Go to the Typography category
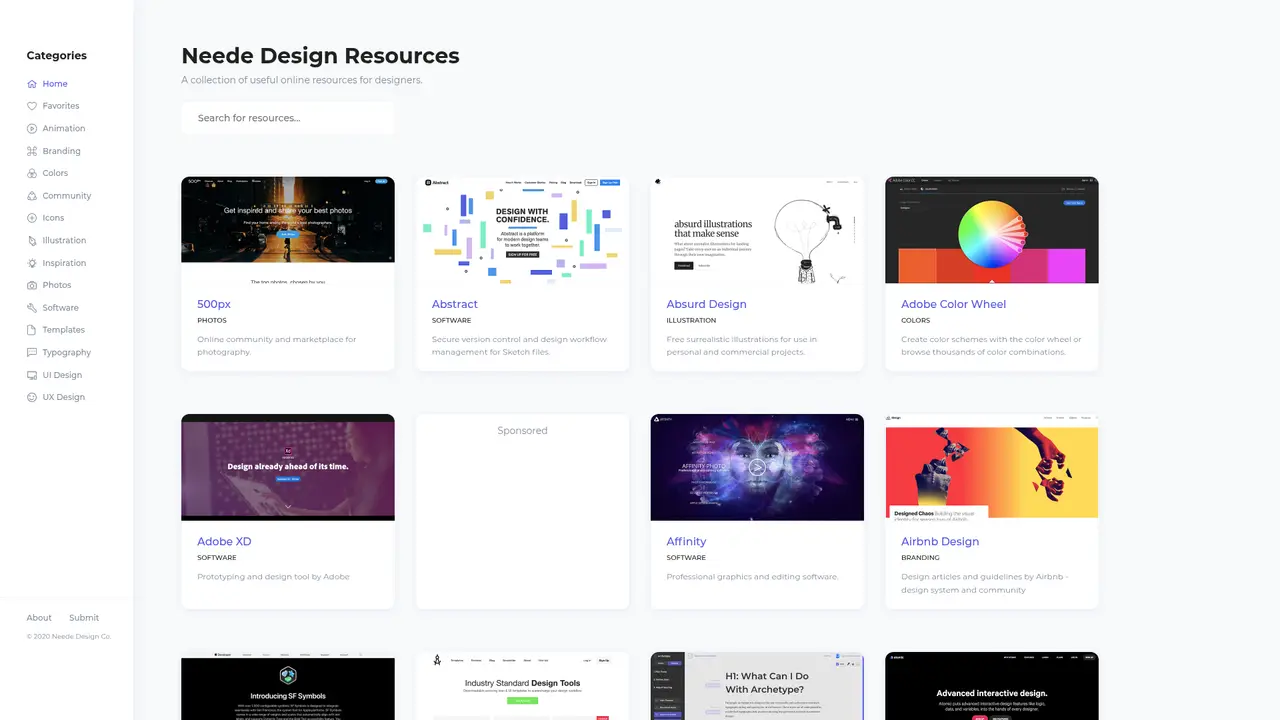This screenshot has width=1280, height=720. click(x=67, y=353)
